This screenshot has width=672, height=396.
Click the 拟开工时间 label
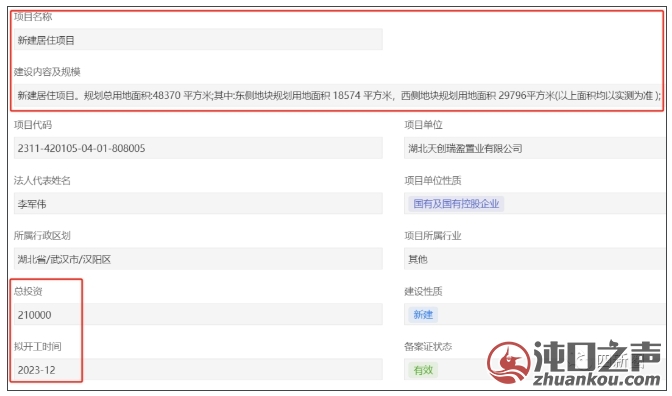click(x=38, y=346)
